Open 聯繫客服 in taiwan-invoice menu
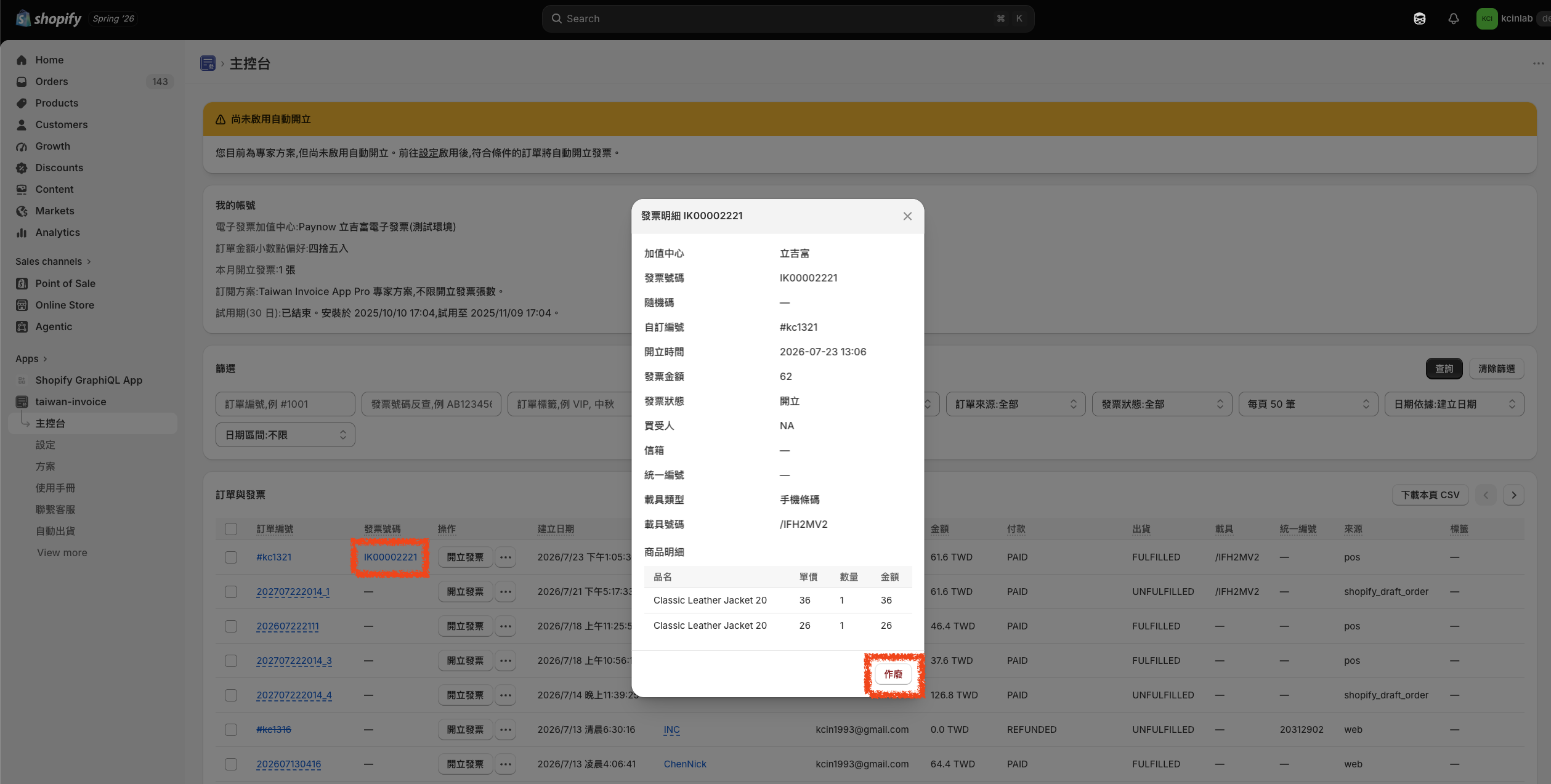The image size is (1551, 784). tap(55, 509)
